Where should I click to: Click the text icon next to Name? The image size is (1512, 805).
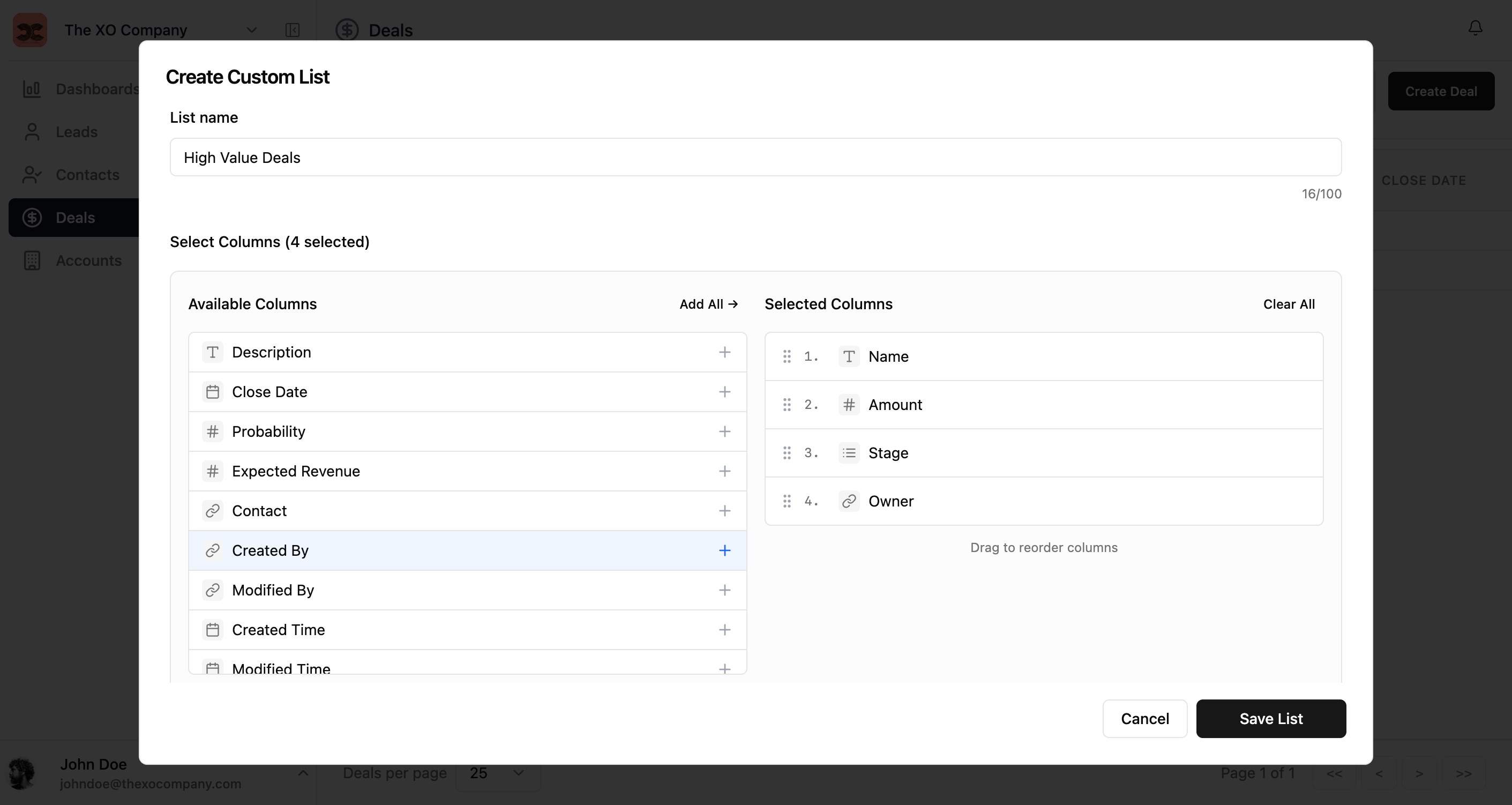click(x=849, y=356)
